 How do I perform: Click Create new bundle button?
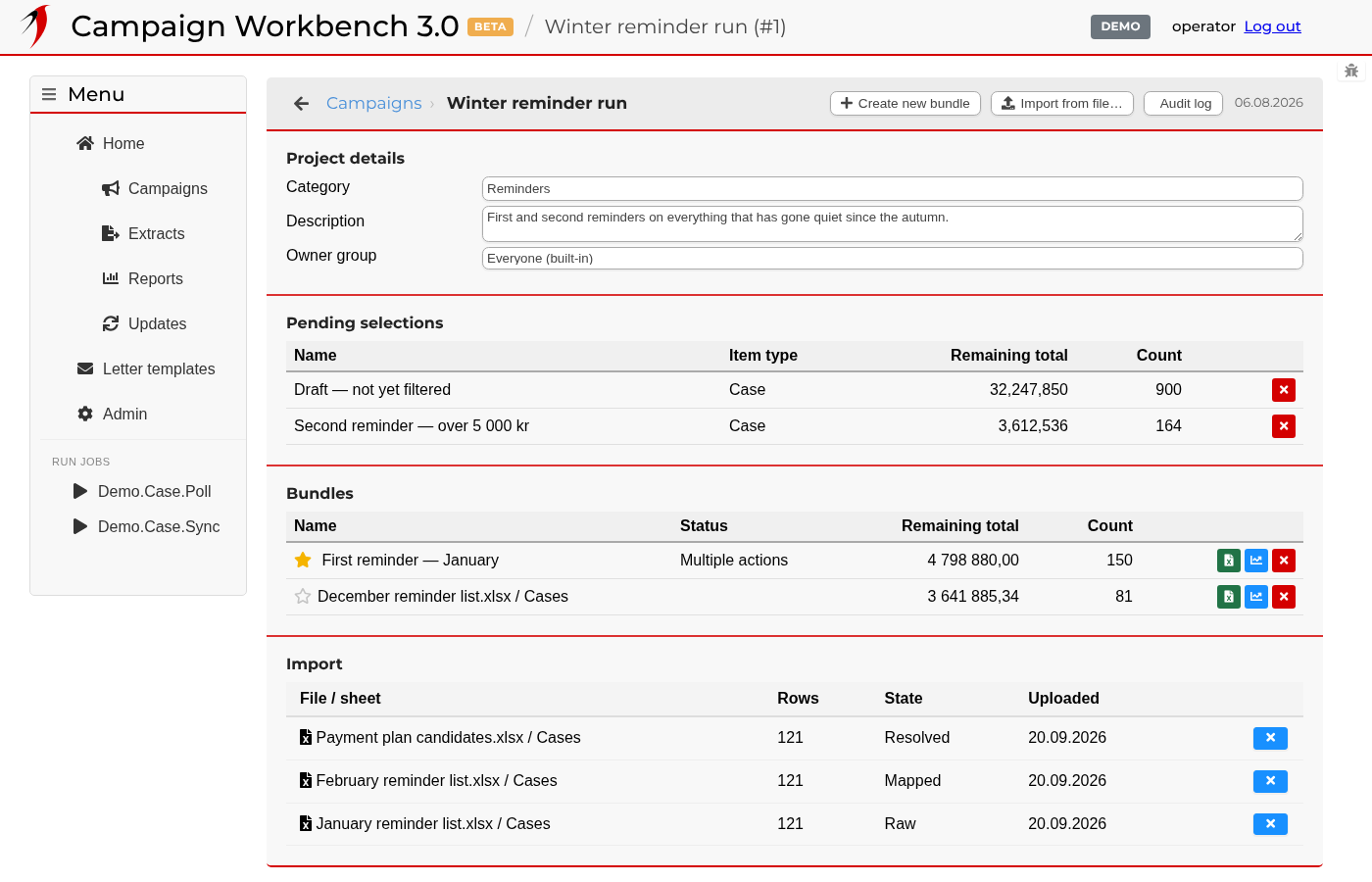pos(906,103)
